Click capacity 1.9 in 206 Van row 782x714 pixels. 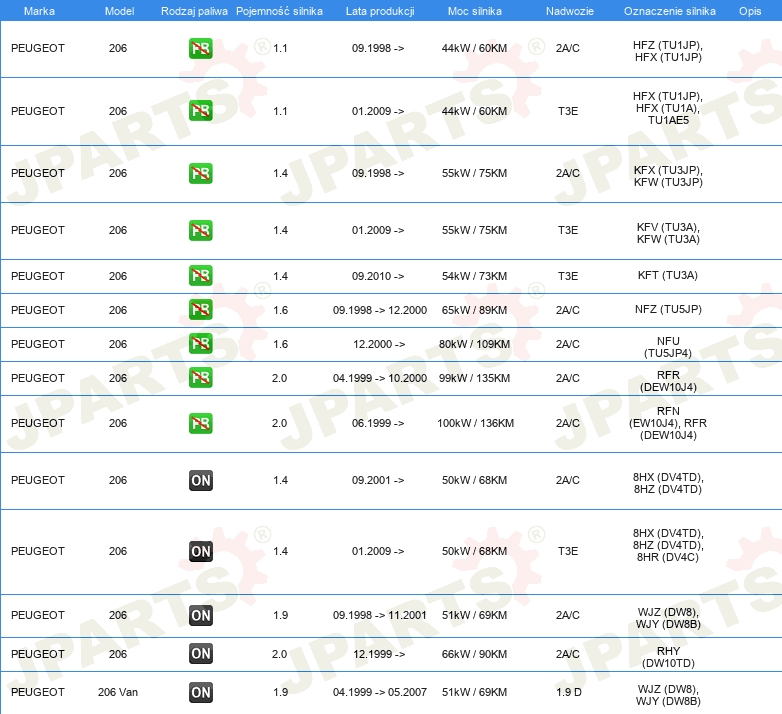pyautogui.click(x=280, y=692)
